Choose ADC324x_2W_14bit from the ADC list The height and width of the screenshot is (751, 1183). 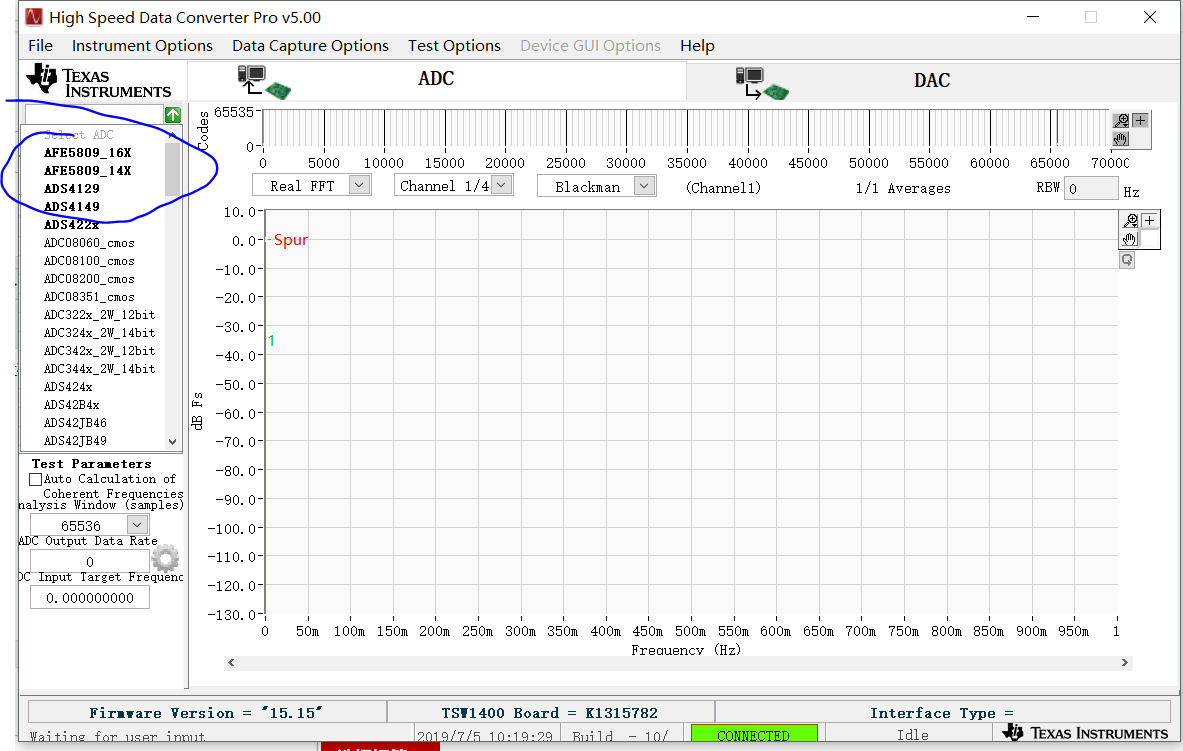coord(100,333)
